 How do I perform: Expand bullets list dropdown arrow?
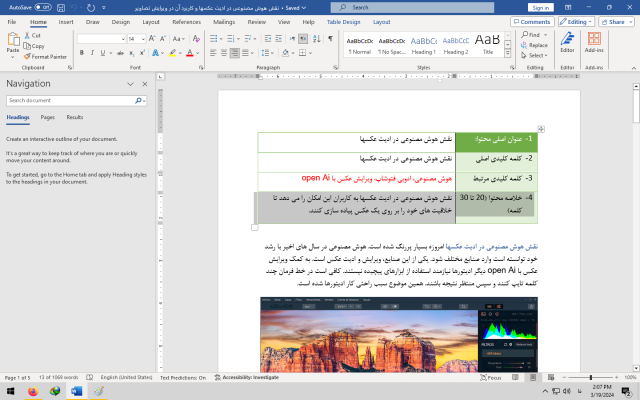point(221,39)
